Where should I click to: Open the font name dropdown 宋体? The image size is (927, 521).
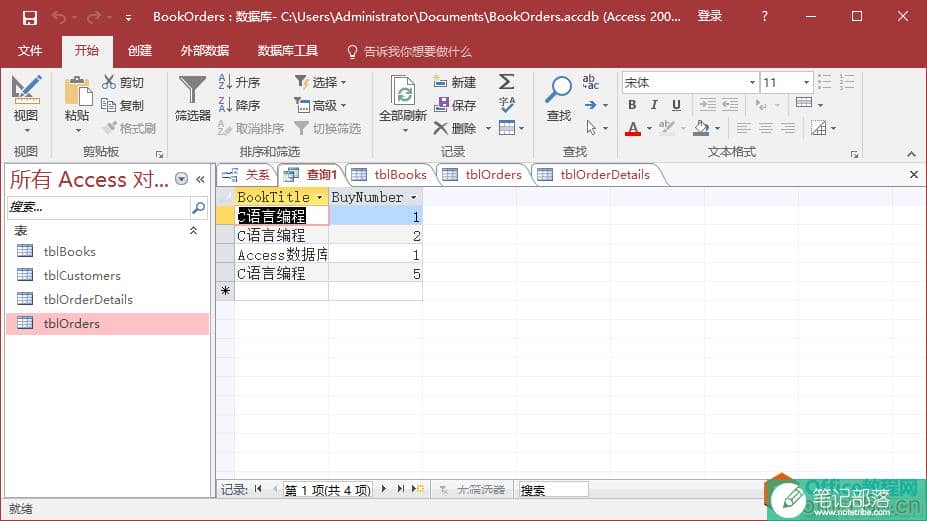coord(752,83)
